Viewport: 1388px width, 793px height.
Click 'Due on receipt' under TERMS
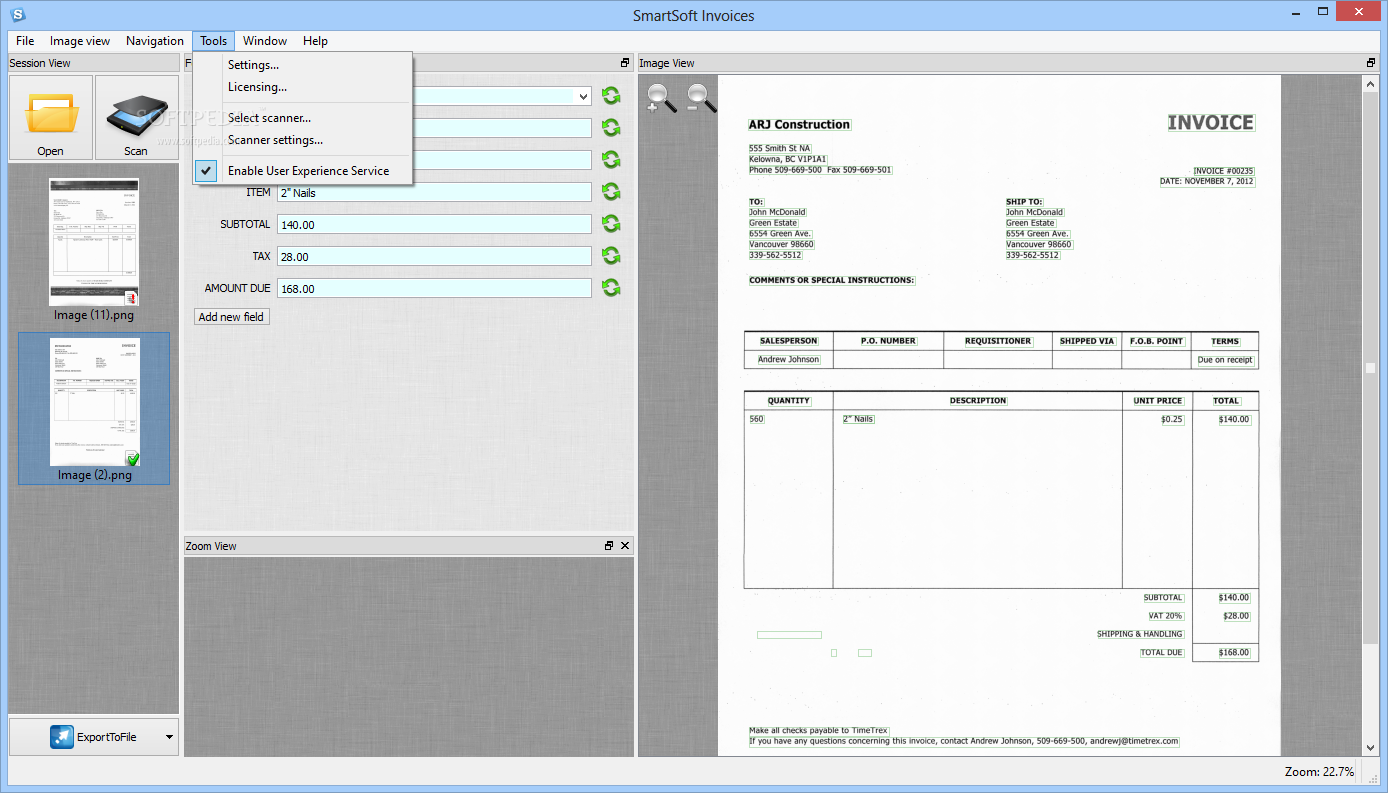click(x=1225, y=360)
